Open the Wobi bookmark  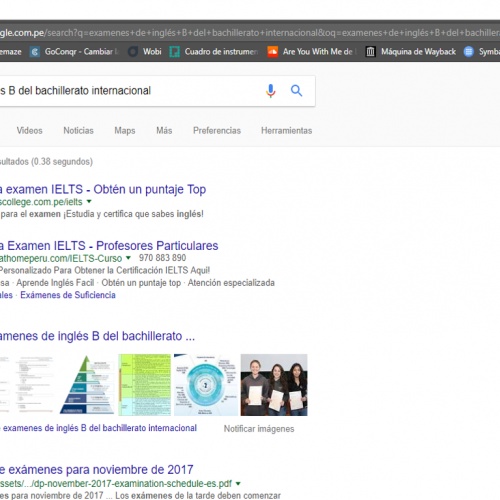pos(145,52)
